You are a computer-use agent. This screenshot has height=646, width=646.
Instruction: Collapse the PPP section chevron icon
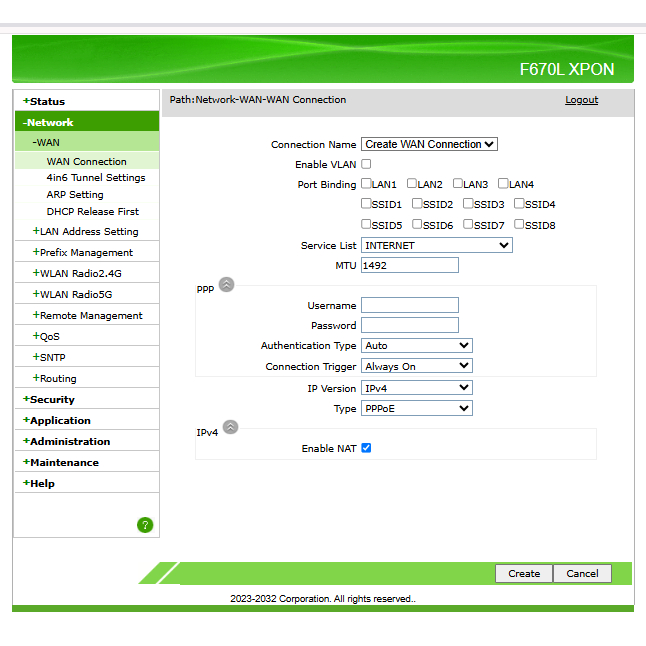point(226,285)
